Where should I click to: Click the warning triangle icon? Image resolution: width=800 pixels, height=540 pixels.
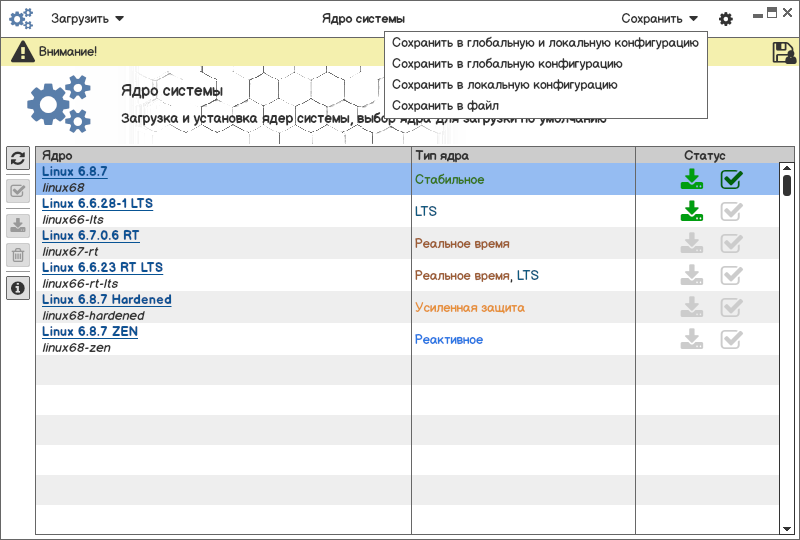(x=22, y=52)
